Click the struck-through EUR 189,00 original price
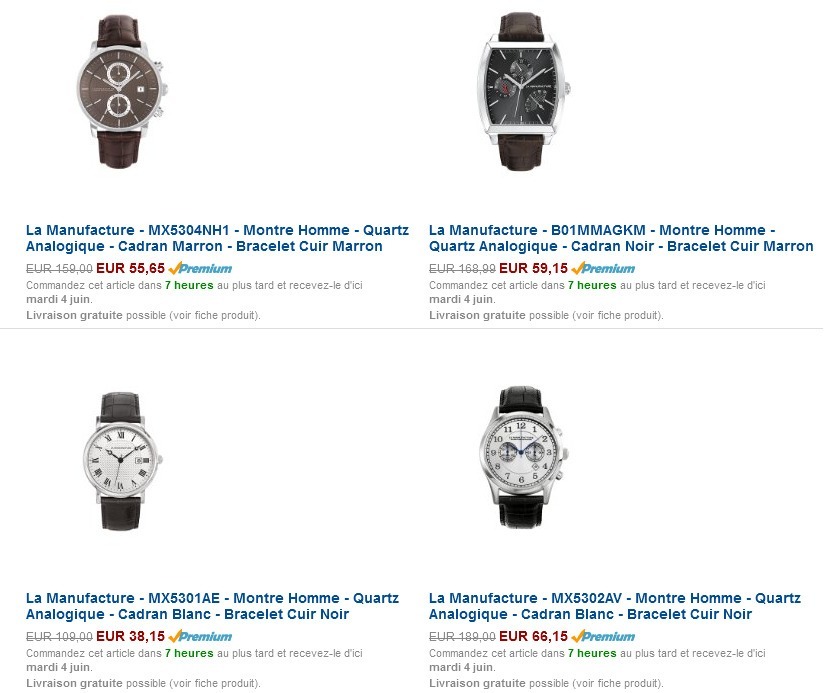This screenshot has height=693, width=833. point(462,637)
